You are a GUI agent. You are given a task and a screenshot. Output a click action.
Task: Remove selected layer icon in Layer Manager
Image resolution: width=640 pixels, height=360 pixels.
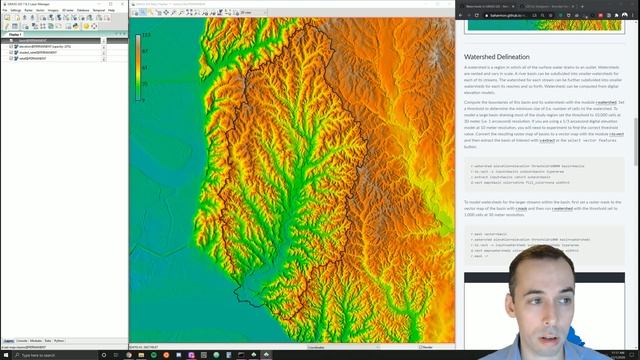pos(107,18)
